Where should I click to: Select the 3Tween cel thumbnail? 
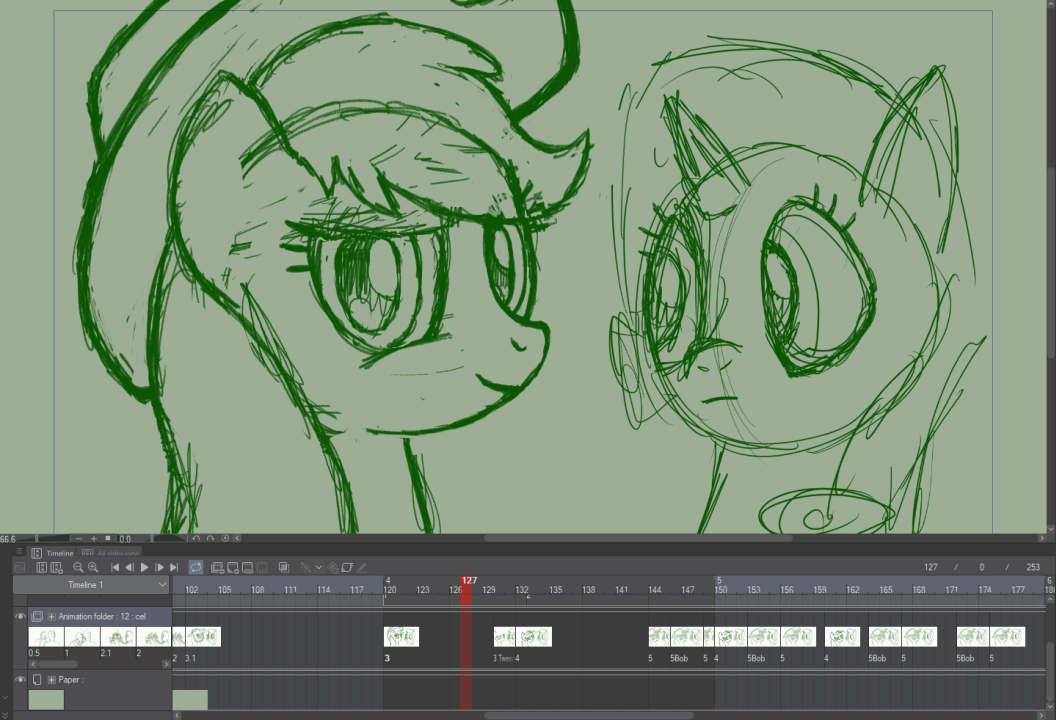[x=504, y=636]
